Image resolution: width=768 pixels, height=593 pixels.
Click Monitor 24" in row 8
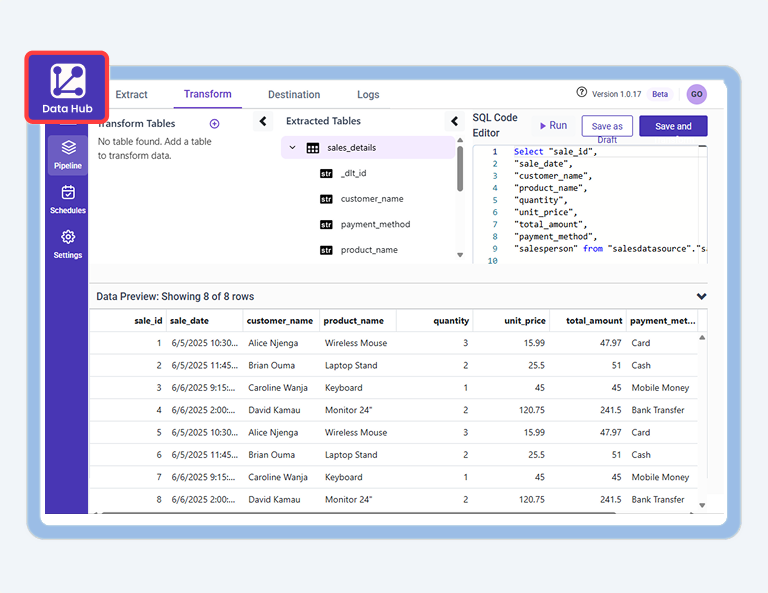point(348,499)
